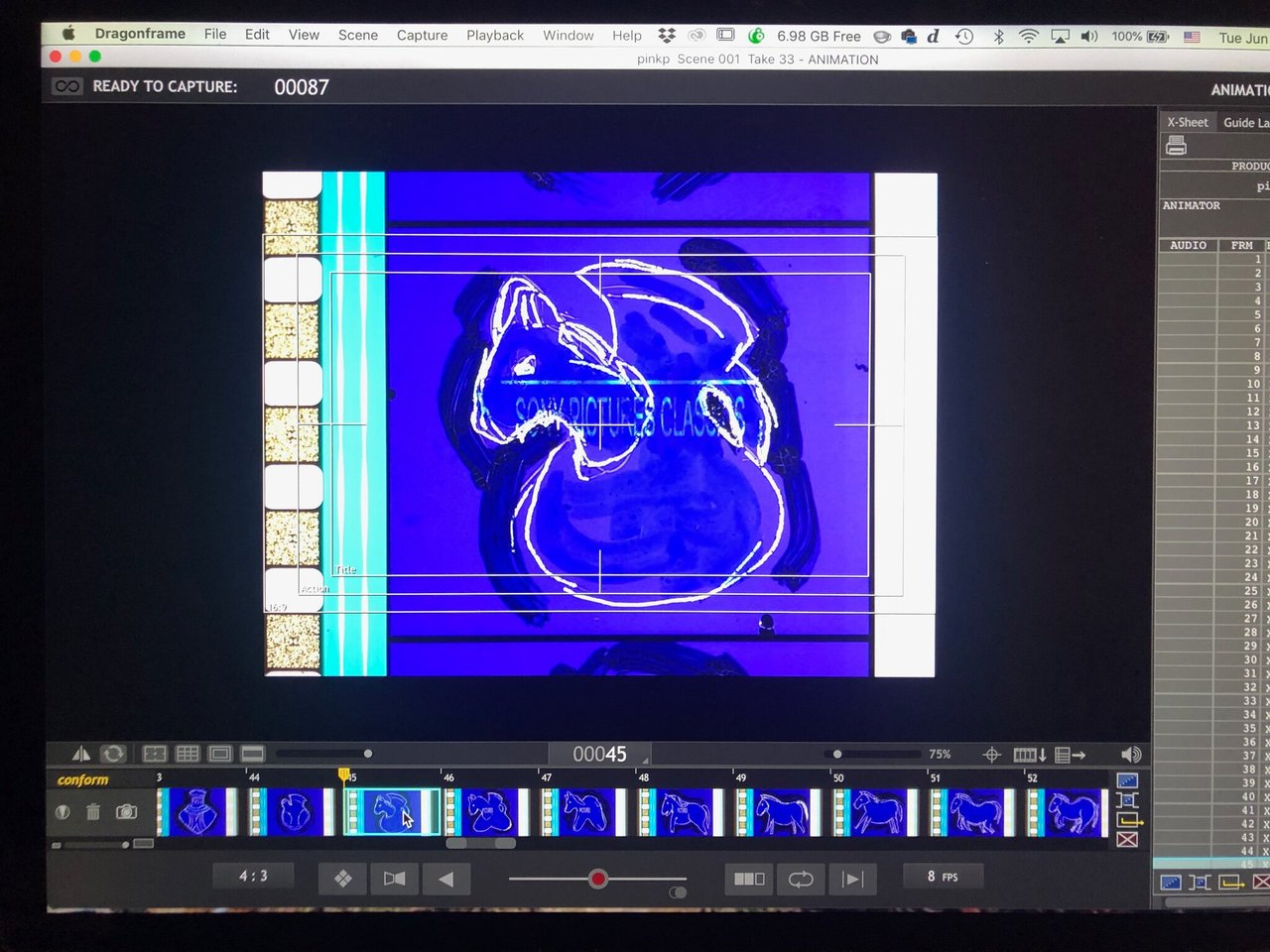Click the circular arrows rotate icon
This screenshot has width=1270, height=952.
point(113,755)
